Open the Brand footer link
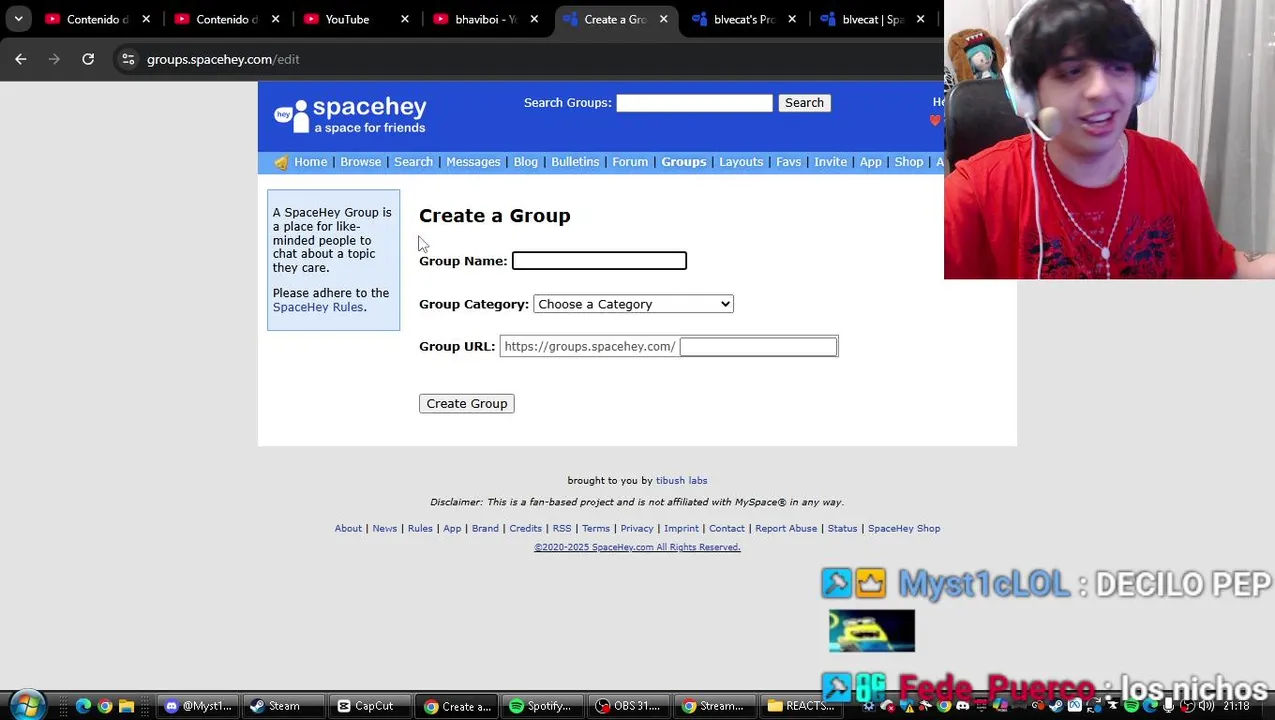 [x=485, y=529]
